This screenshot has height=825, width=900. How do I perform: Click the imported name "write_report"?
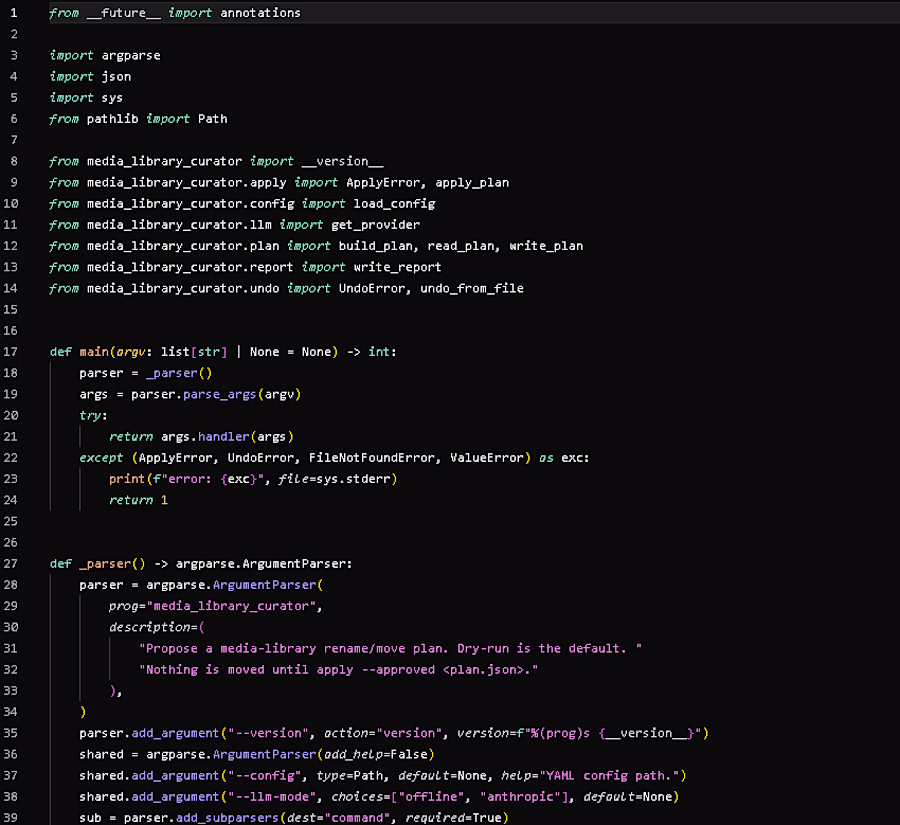point(398,268)
